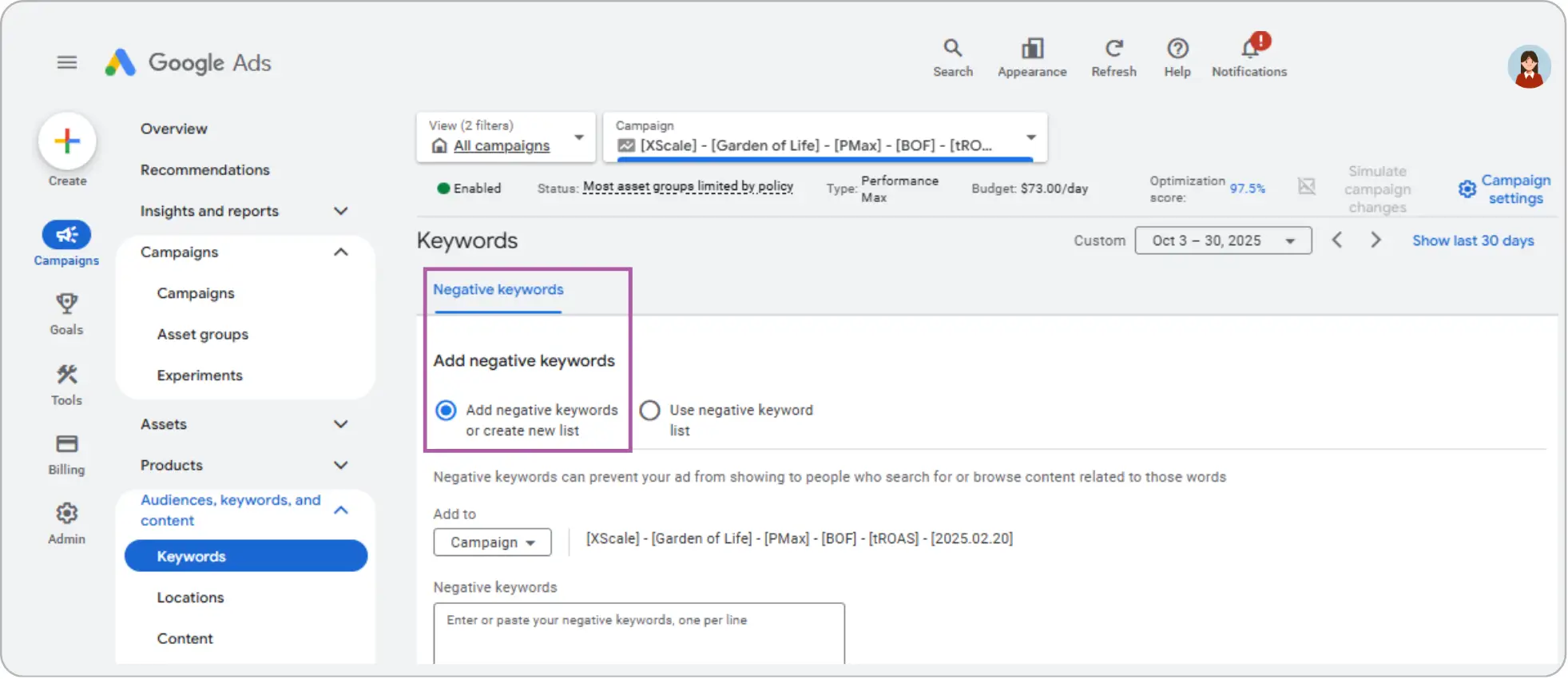Open the Admin gear icon
Screen dimensions: 1568x679
coord(66,513)
